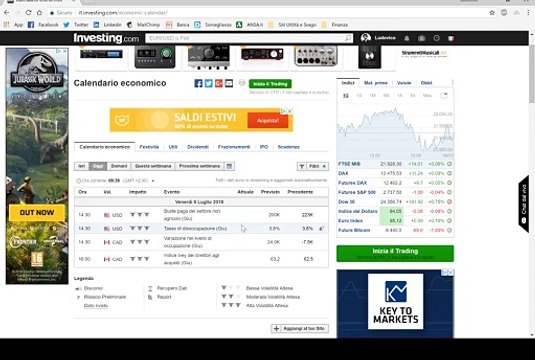
Task: Go back using the browser back arrow
Action: [6, 13]
